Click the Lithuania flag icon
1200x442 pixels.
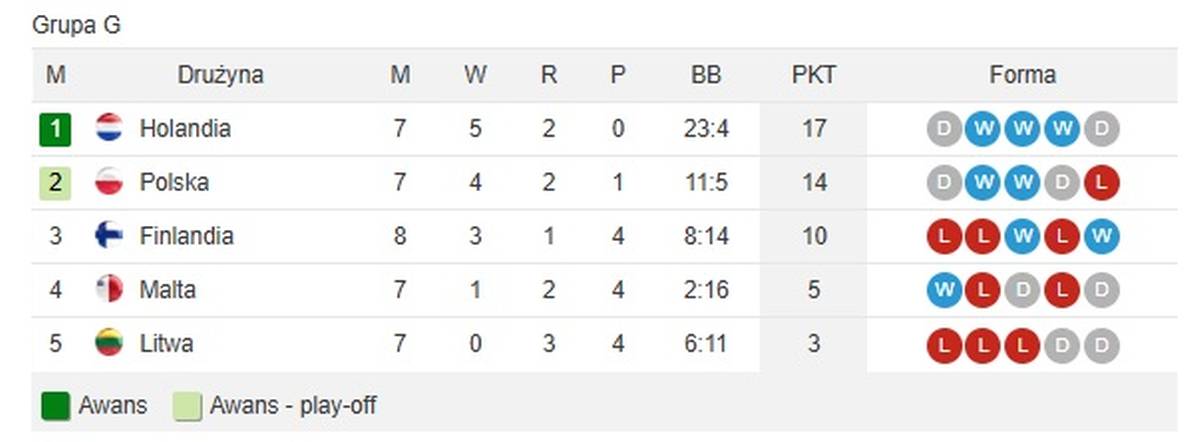click(x=108, y=344)
